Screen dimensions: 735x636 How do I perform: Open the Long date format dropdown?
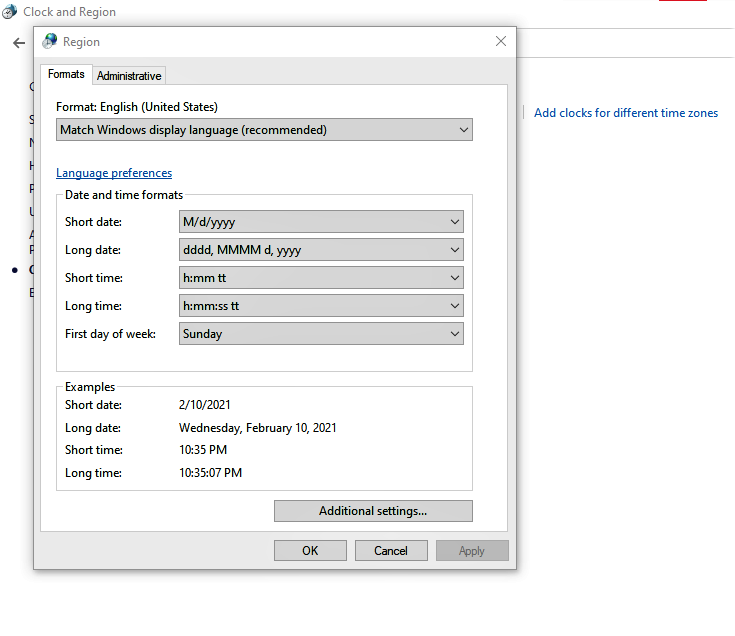tap(321, 250)
